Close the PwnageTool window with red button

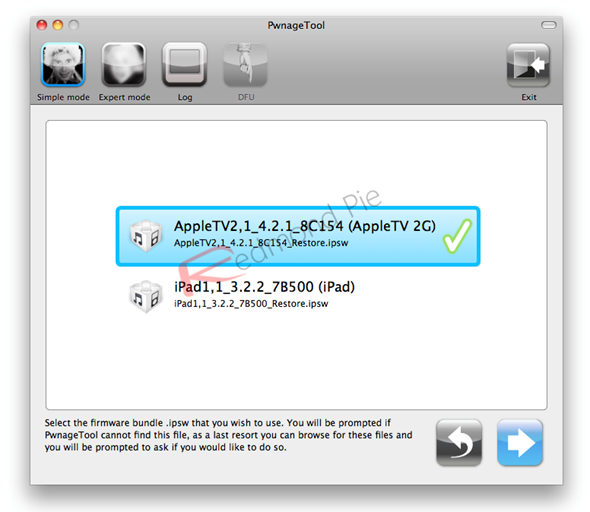point(42,25)
